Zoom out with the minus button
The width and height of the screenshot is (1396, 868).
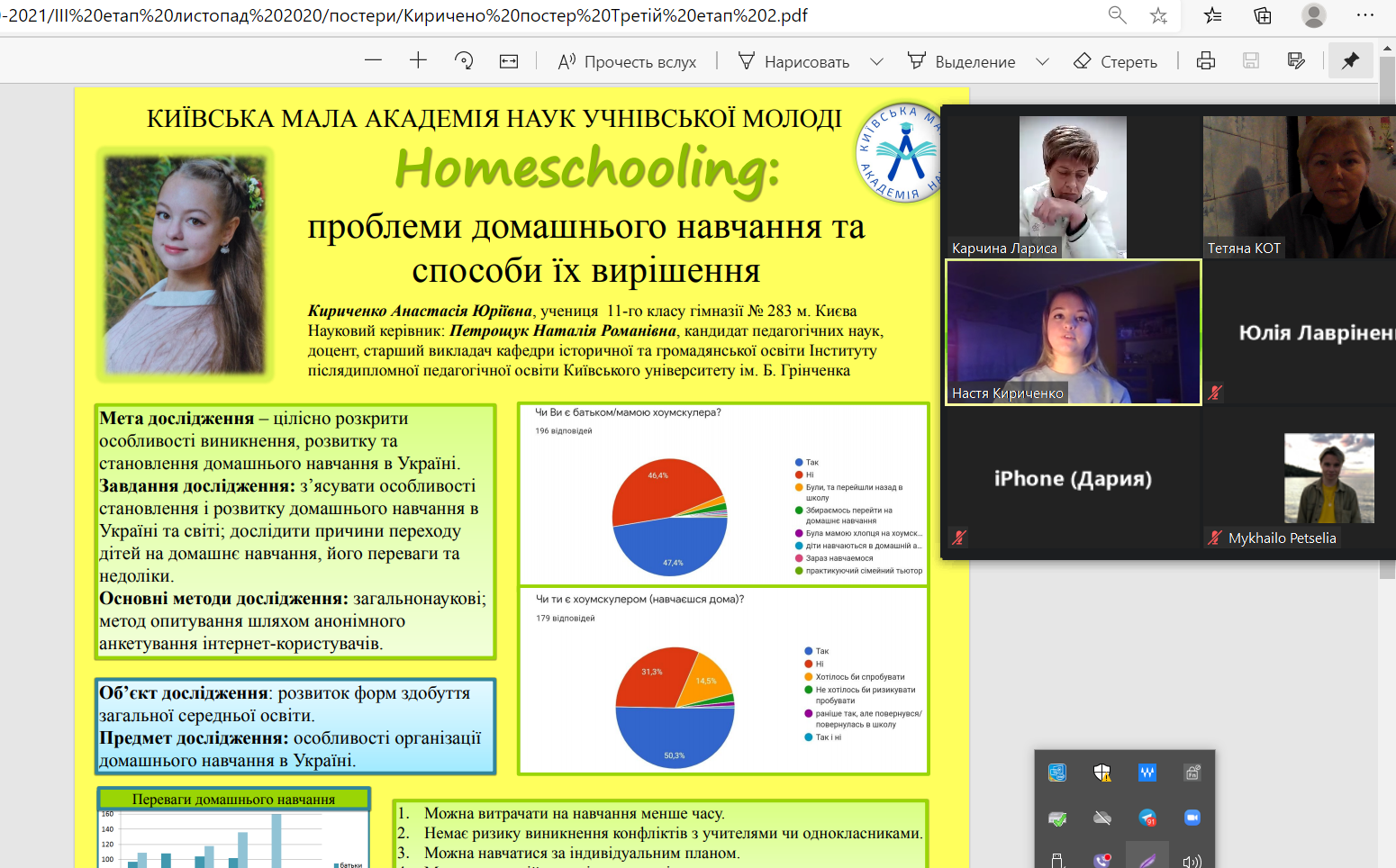[374, 60]
